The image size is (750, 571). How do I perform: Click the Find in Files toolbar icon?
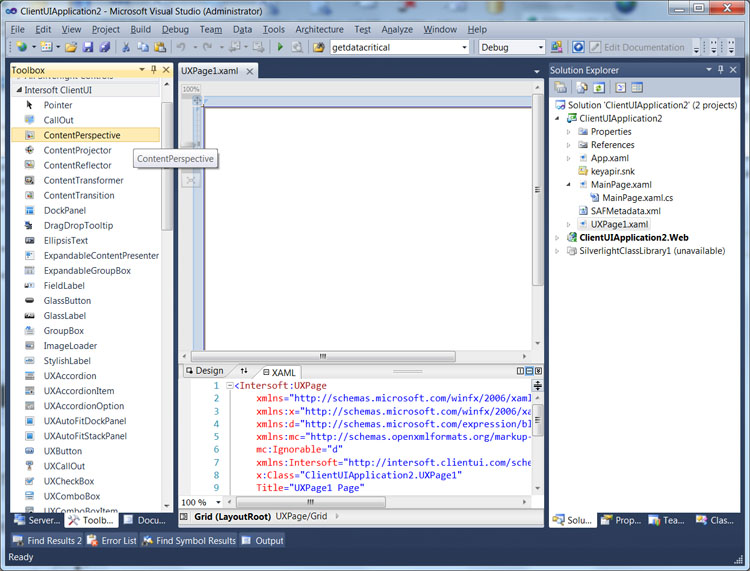coord(319,47)
